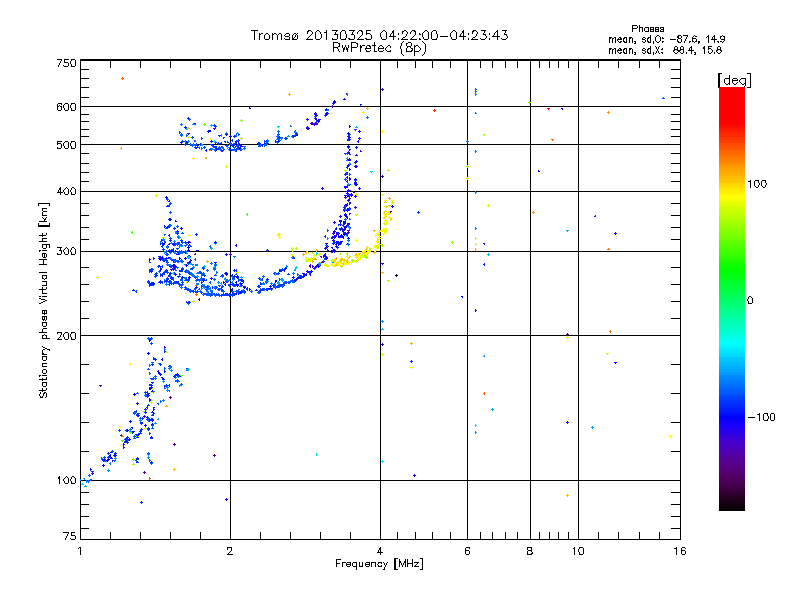This screenshot has height=600, width=800.
Task: Click the '10' x-axis tick label
Action: 578,551
